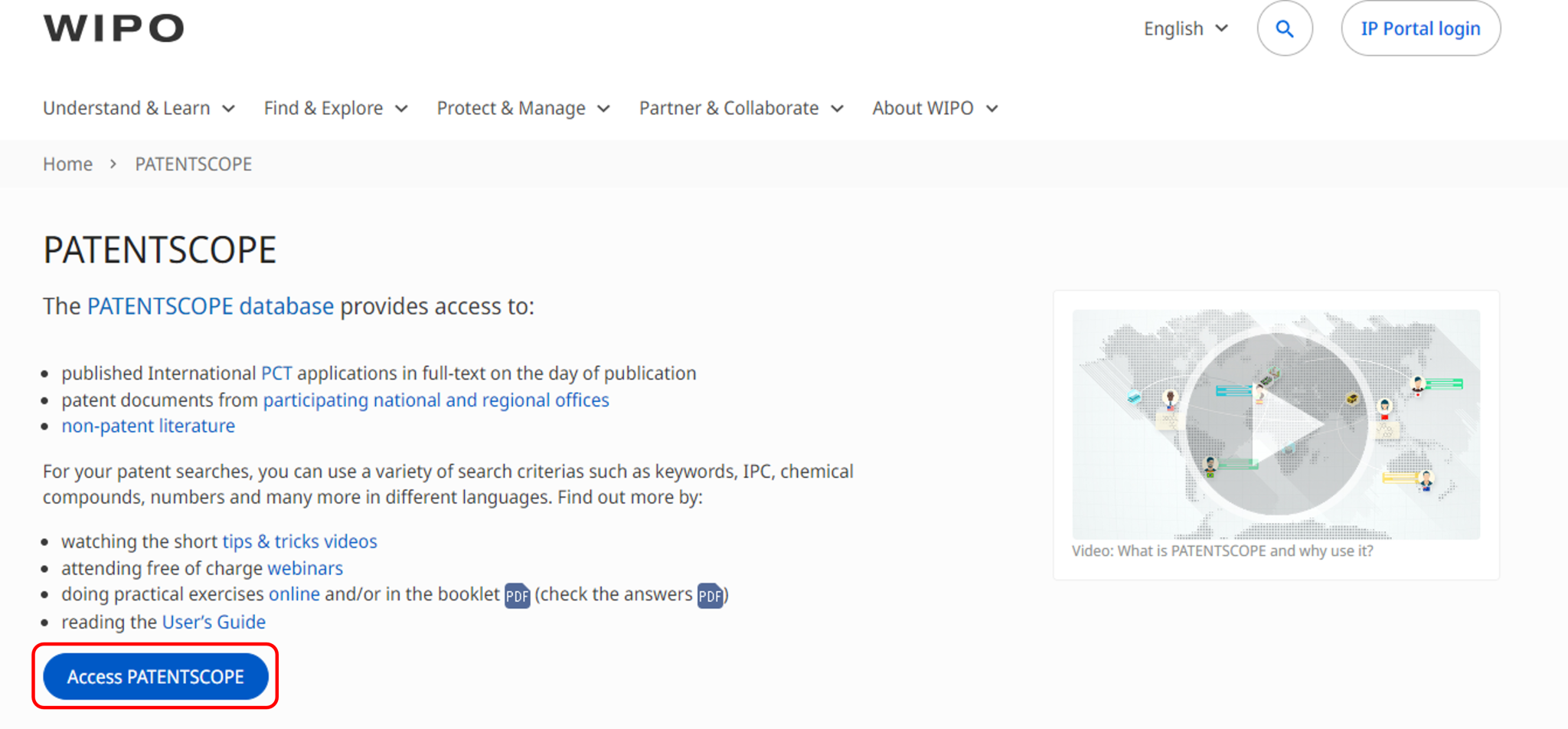Expand Understand & Learn menu
This screenshot has width=1568, height=729.
coord(139,109)
